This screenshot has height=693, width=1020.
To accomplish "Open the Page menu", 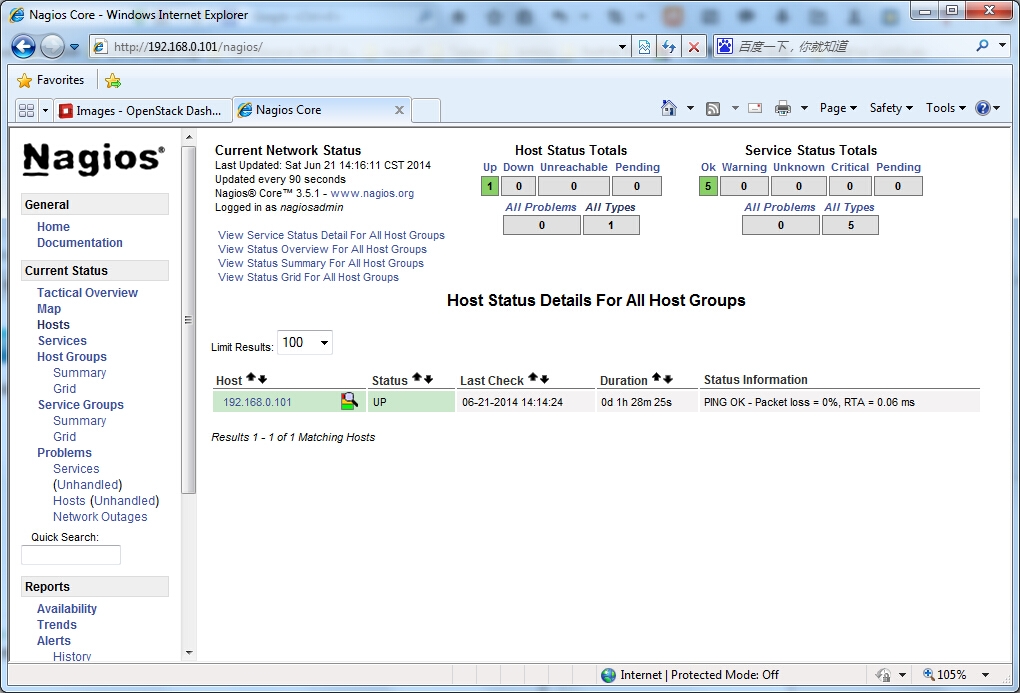I will [838, 108].
